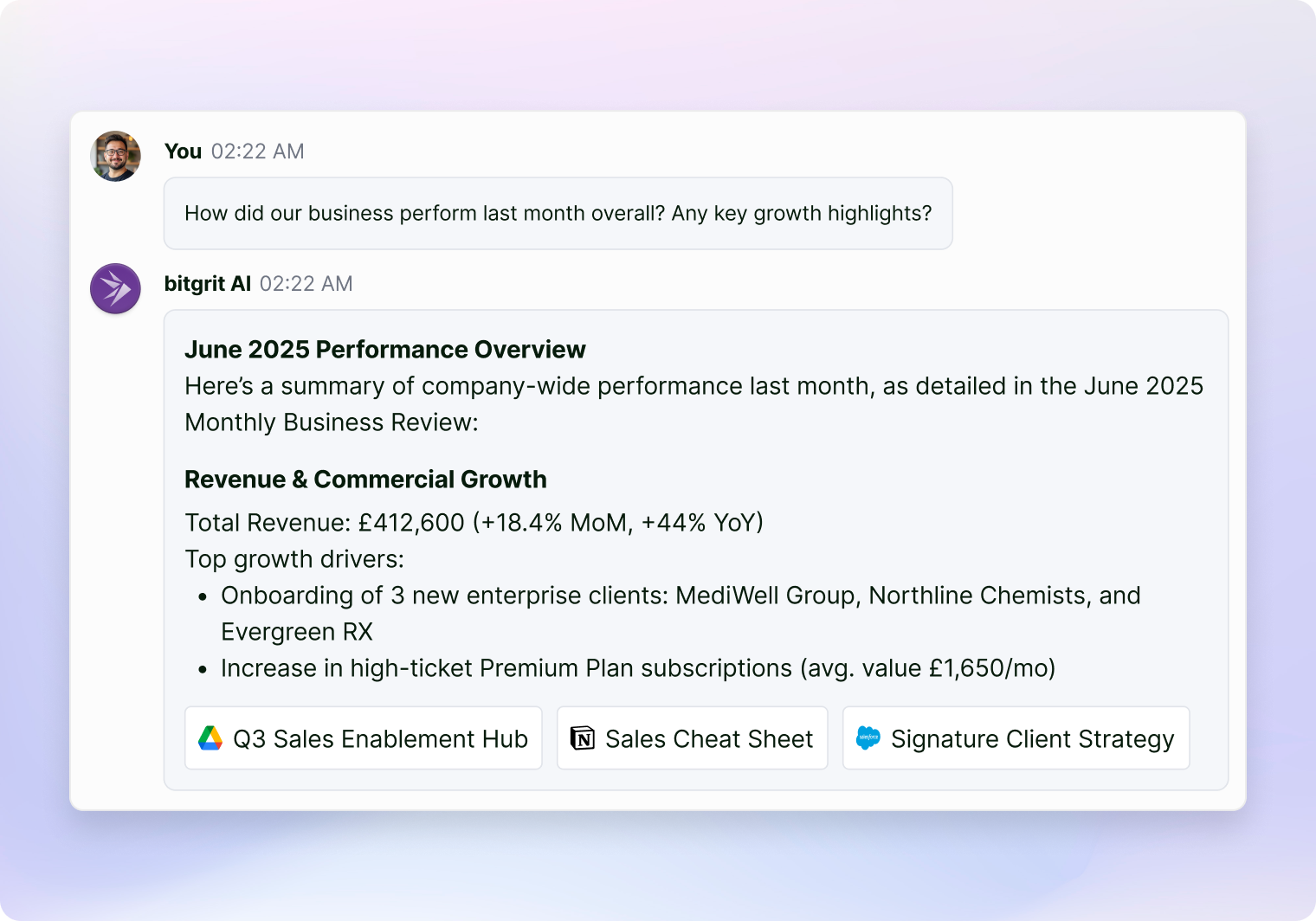Click the bold 'bitgrit AI' sender name
Image resolution: width=1316 pixels, height=921 pixels.
coord(208,283)
